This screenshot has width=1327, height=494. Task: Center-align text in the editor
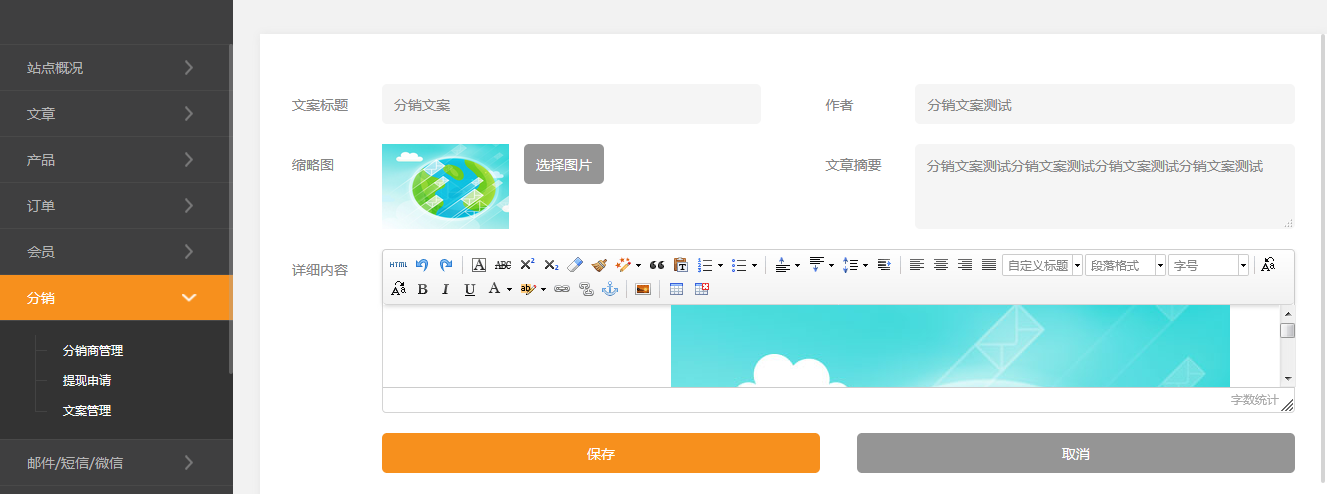(x=941, y=265)
